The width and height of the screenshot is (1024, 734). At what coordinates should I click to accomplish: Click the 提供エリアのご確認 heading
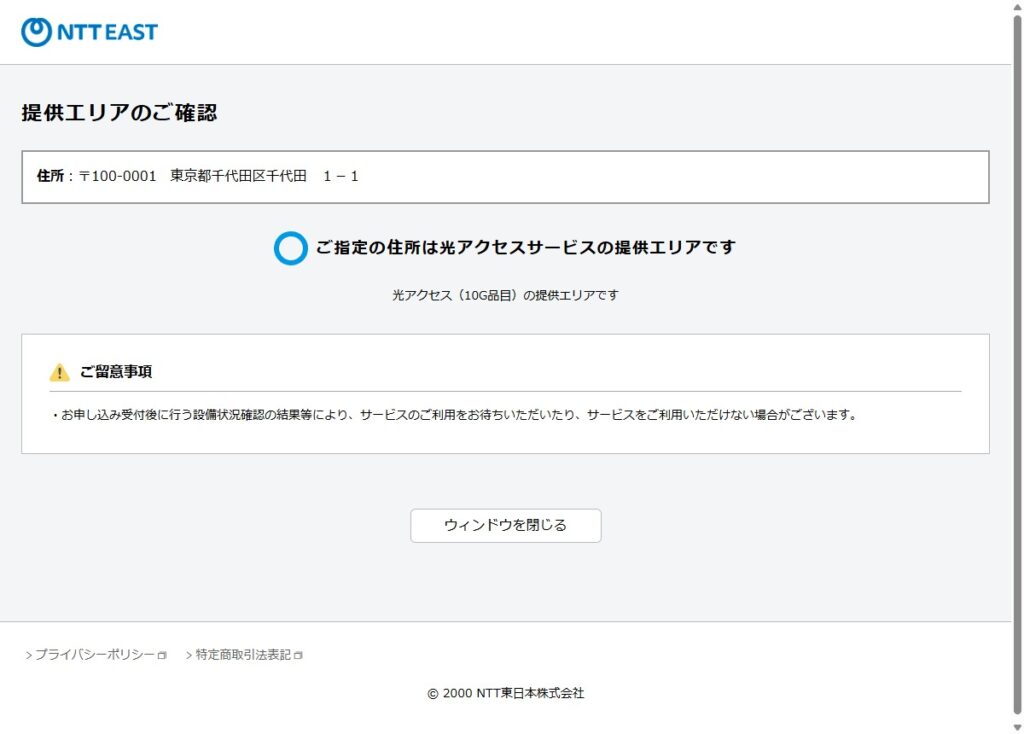(120, 112)
